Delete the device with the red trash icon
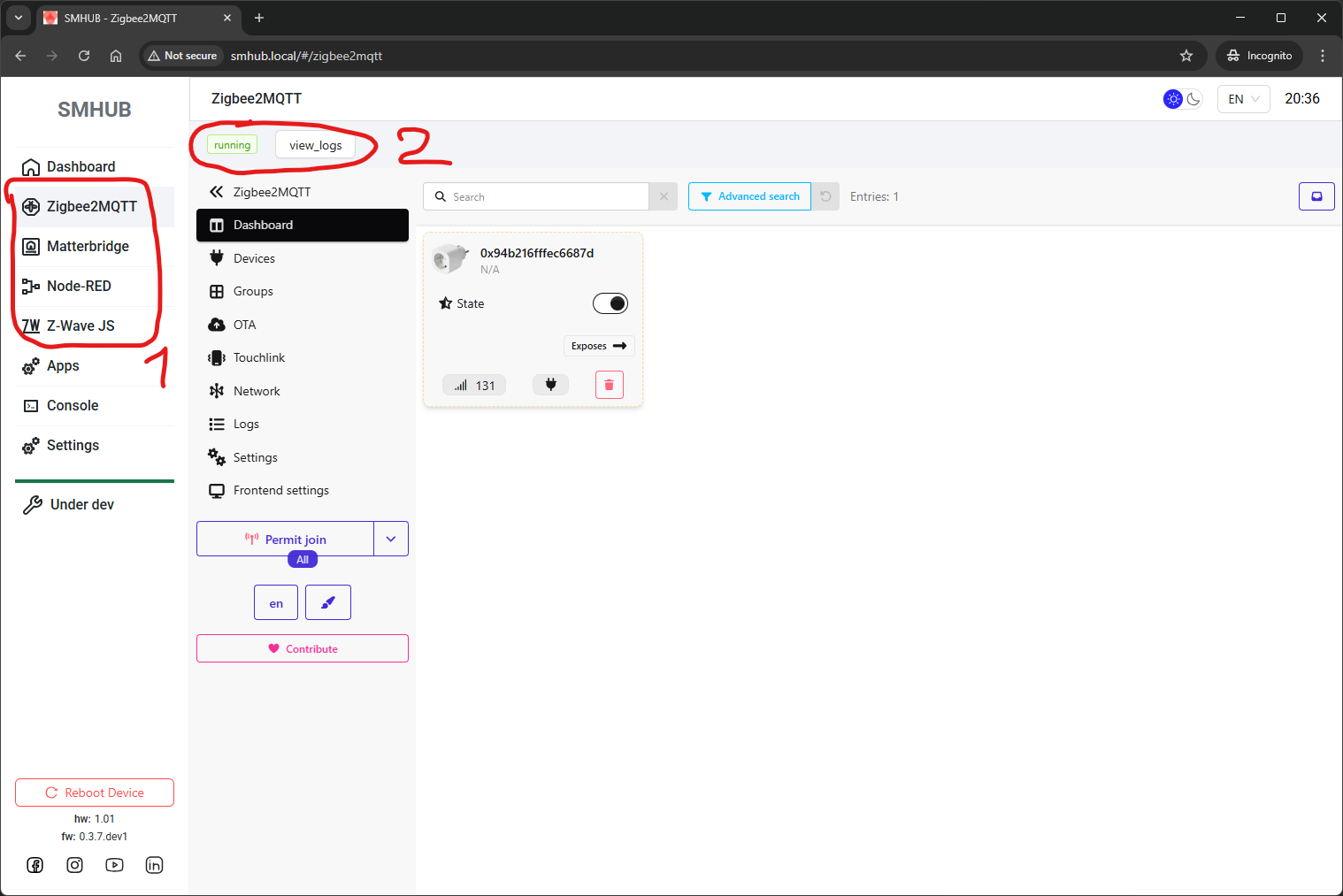 (609, 385)
